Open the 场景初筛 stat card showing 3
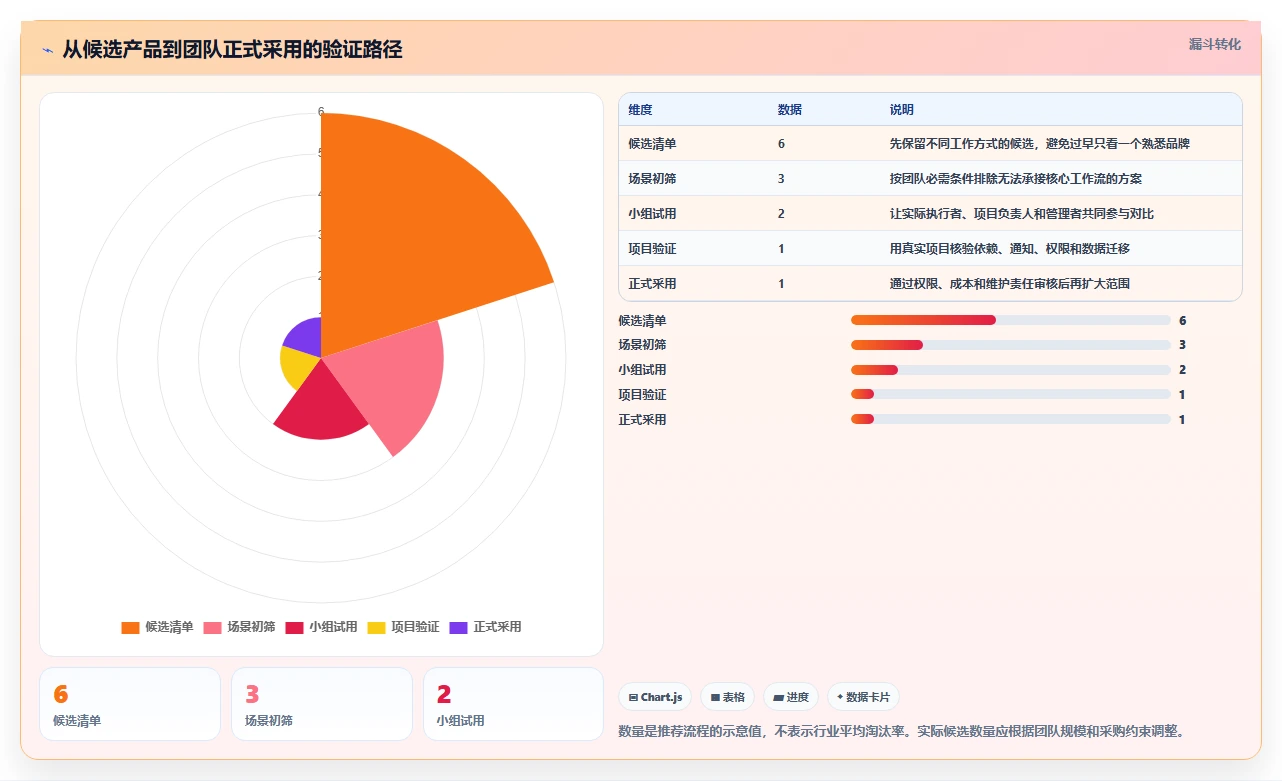 pyautogui.click(x=322, y=704)
